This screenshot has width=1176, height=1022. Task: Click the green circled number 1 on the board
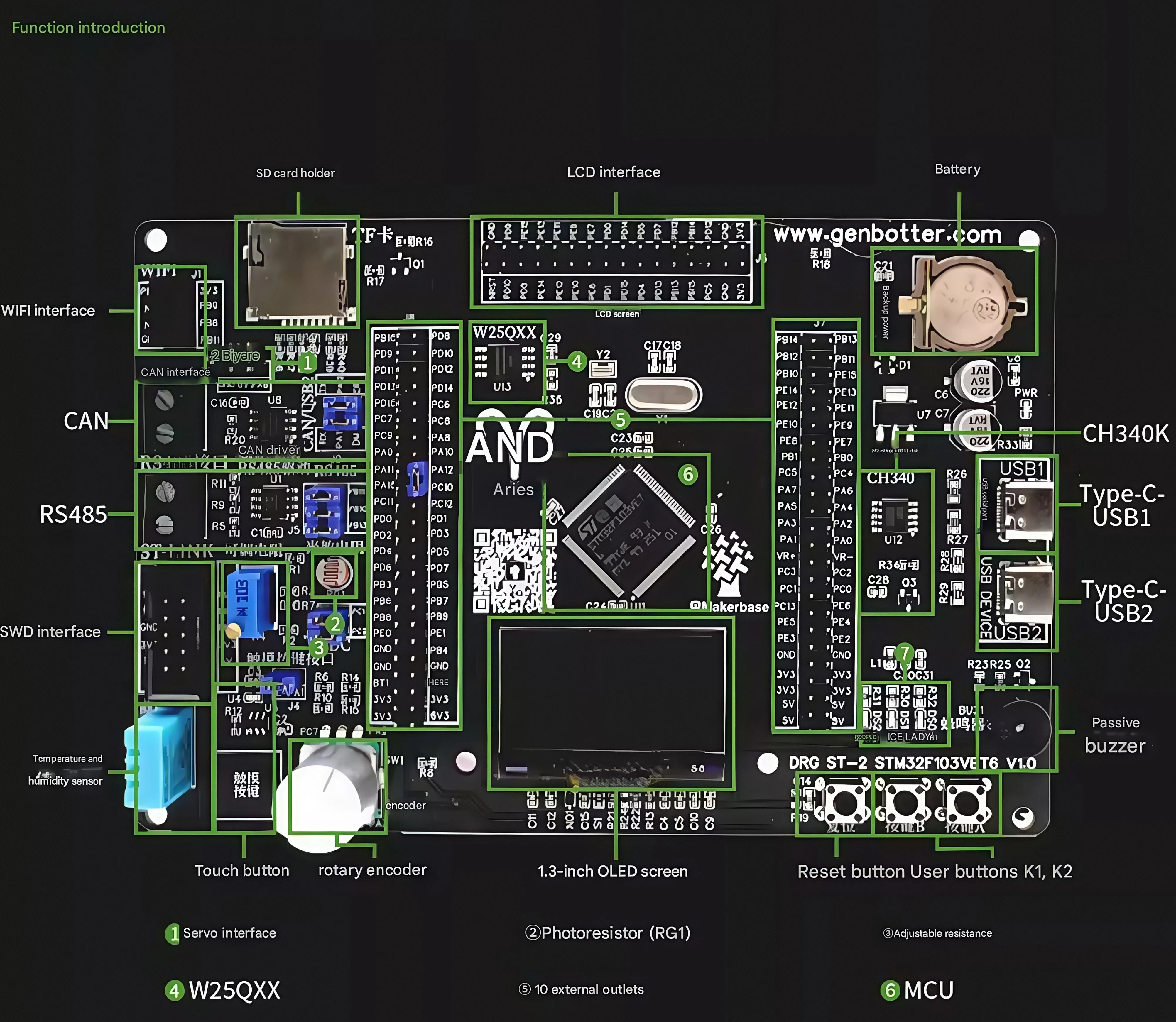307,363
